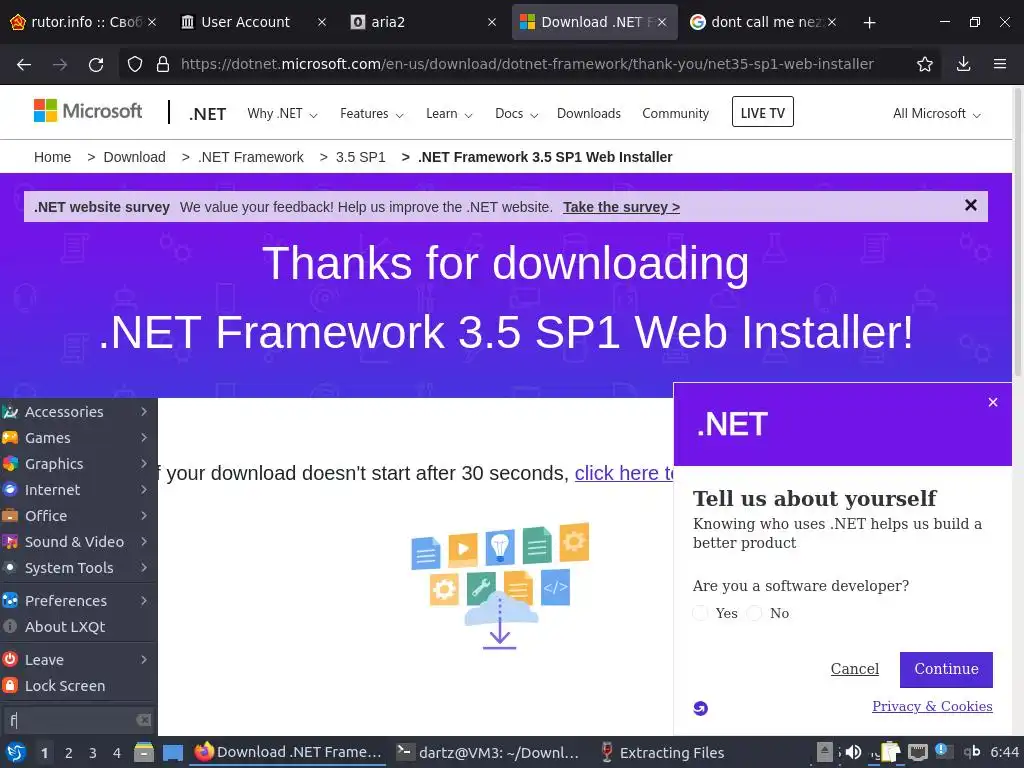Close the .NET 'Tell us about yourself' popup
Viewport: 1024px width, 768px height.
coord(993,402)
